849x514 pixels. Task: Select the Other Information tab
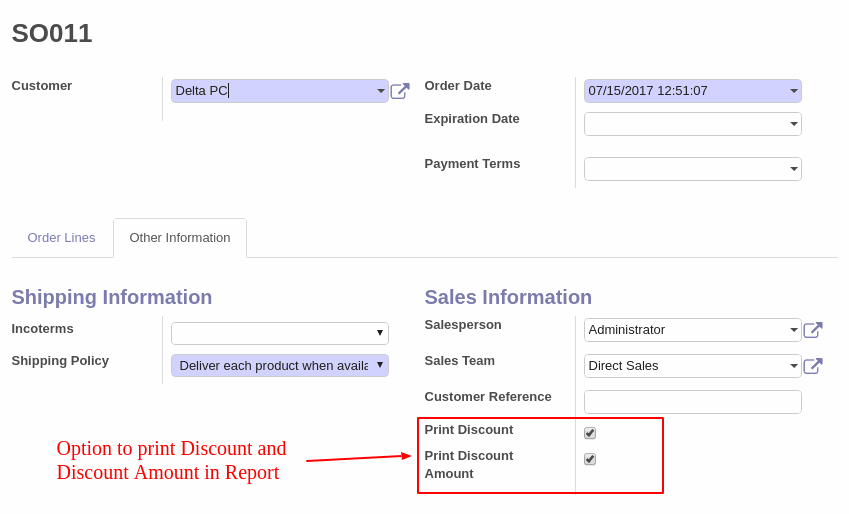coord(180,238)
